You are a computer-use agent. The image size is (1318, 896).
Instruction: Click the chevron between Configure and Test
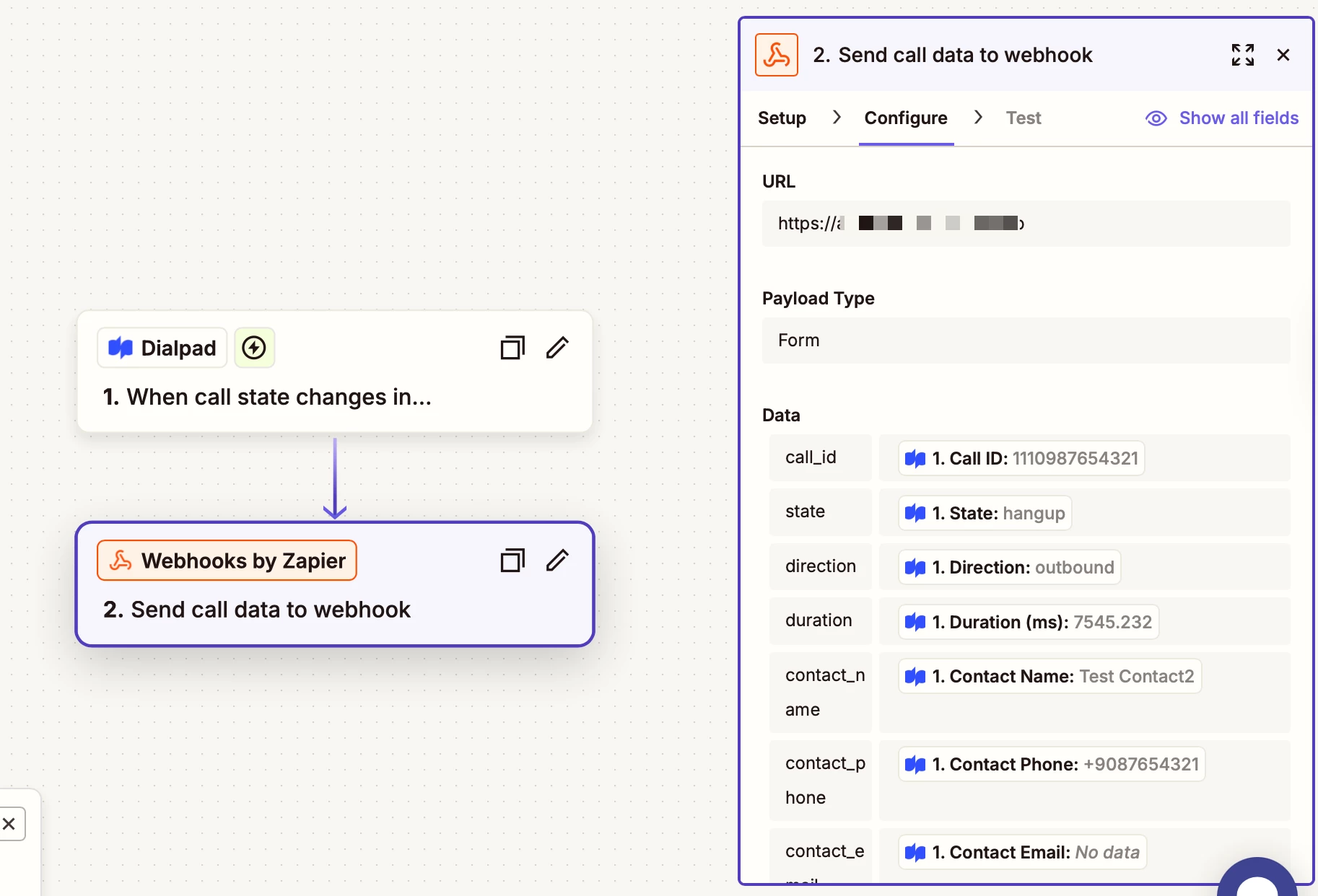(x=978, y=117)
